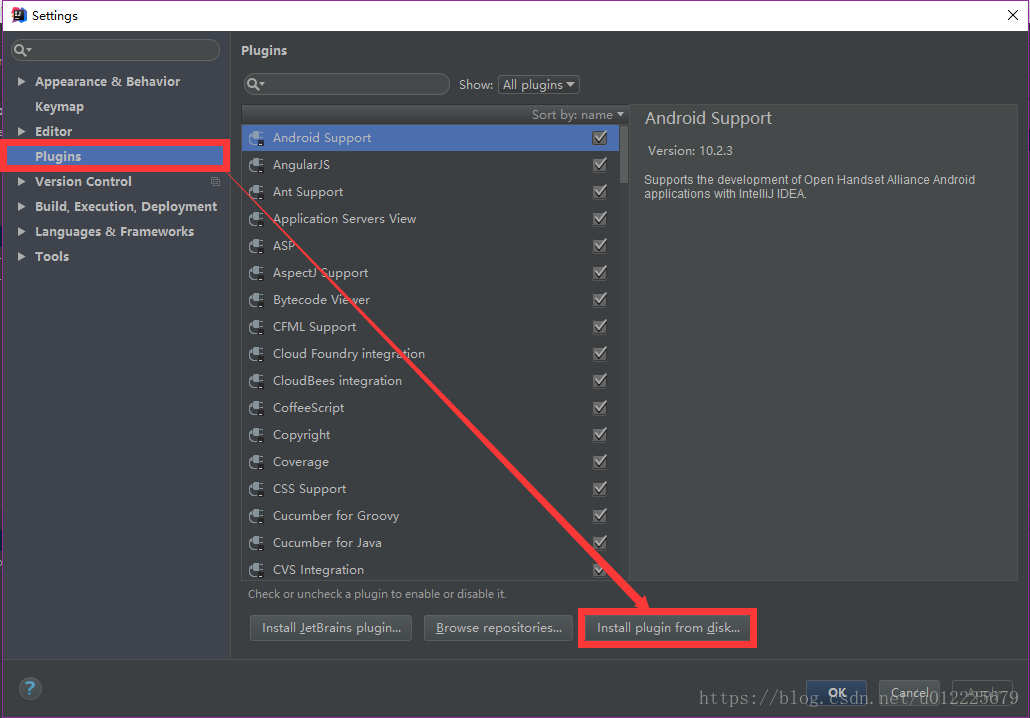Select Keymap in settings tree

click(59, 106)
